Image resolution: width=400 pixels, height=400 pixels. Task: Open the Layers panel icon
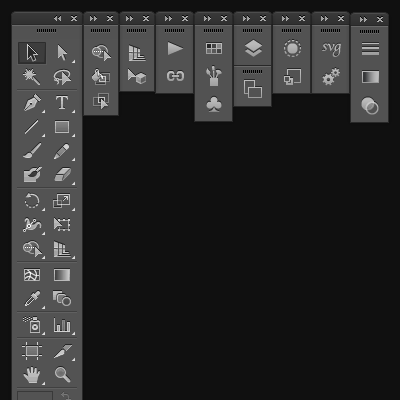pos(253,48)
